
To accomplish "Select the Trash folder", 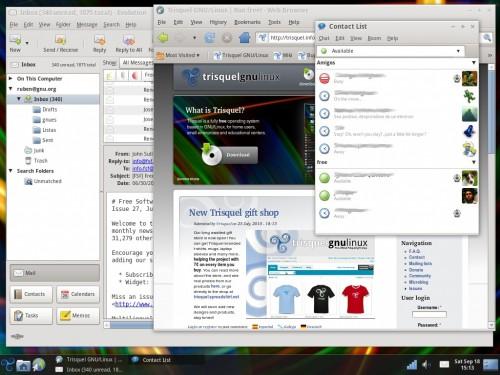I will coord(36,161).
